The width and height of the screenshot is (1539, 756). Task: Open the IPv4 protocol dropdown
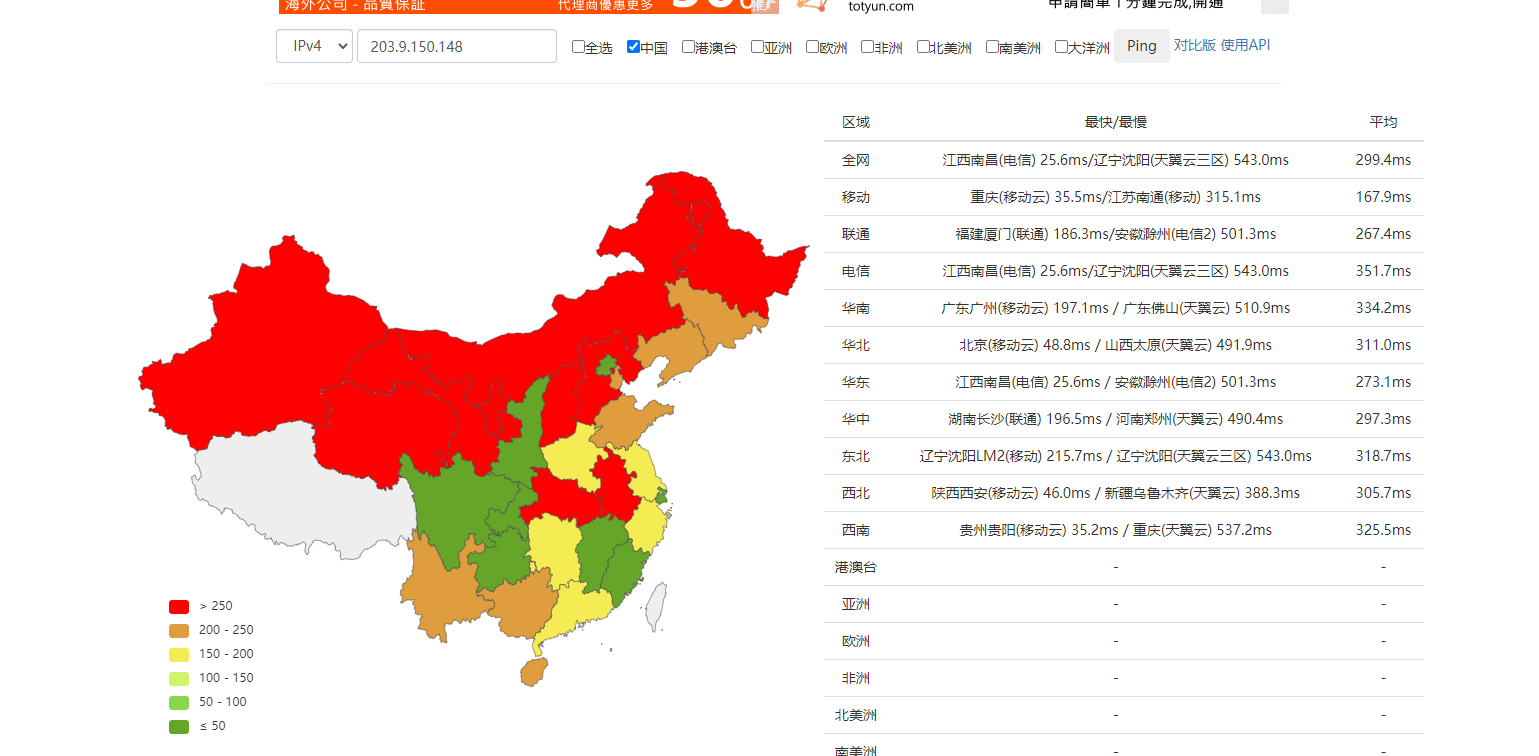[314, 46]
